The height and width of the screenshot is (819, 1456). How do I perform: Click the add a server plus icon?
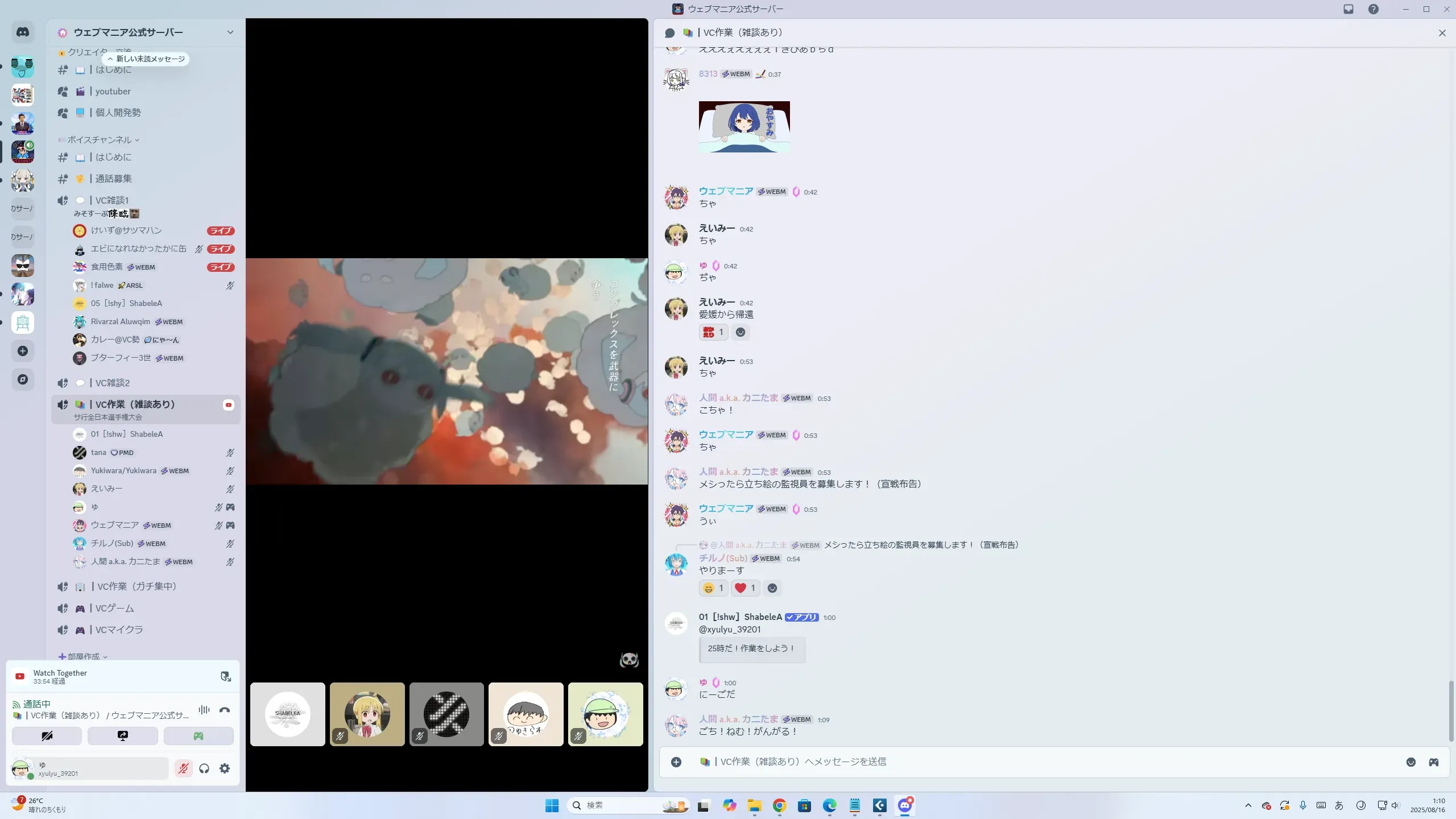click(x=23, y=351)
